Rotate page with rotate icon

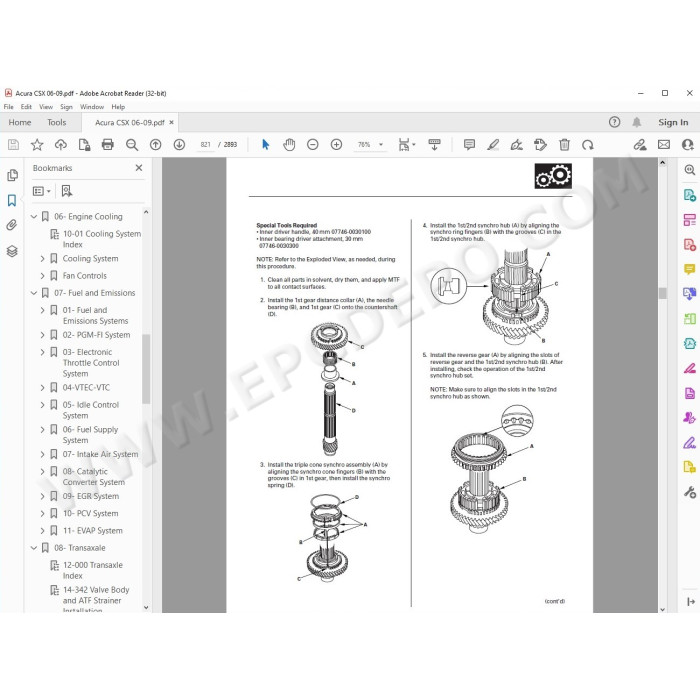pyautogui.click(x=588, y=145)
